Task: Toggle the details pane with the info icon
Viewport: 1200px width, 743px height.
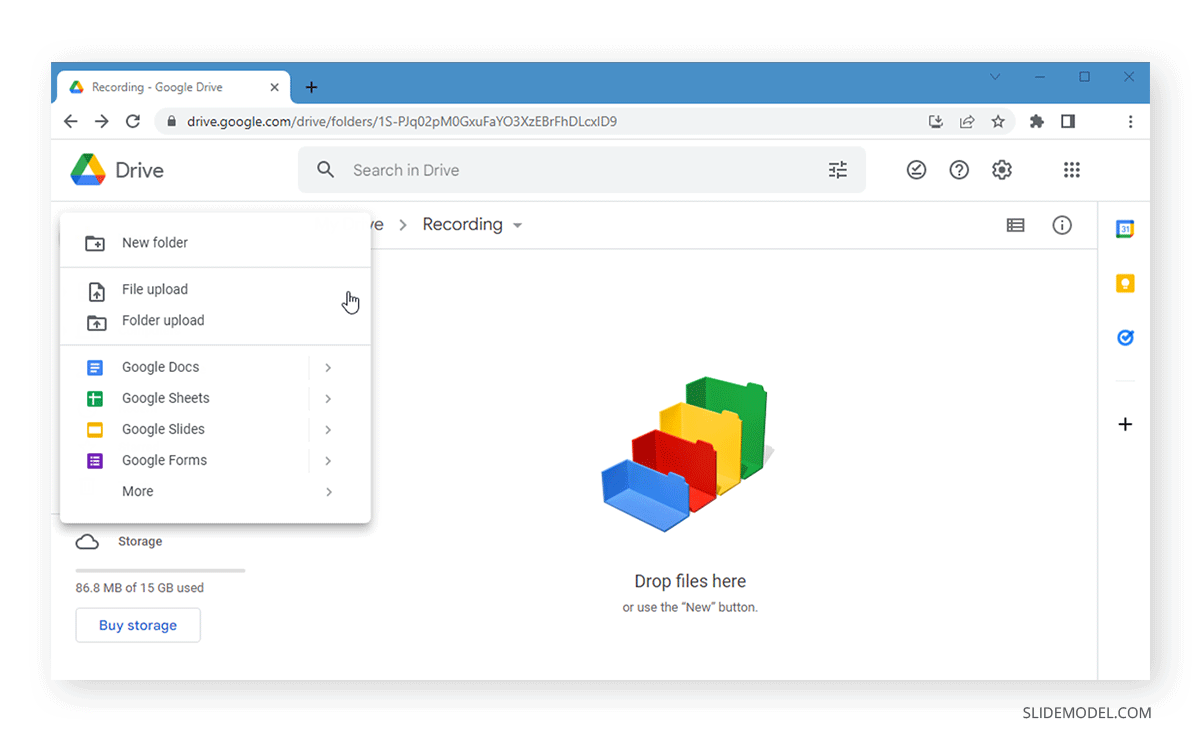Action: [x=1062, y=225]
